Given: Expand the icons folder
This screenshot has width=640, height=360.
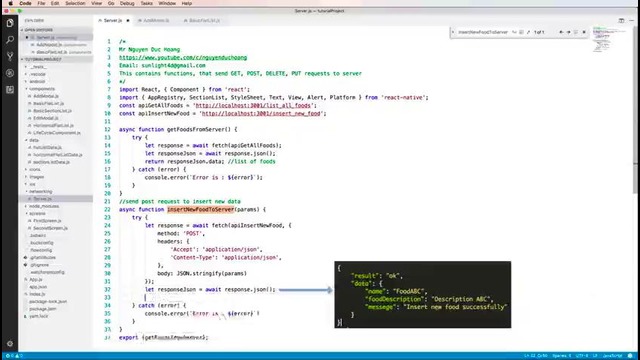Looking at the screenshot, I should pyautogui.click(x=34, y=169).
